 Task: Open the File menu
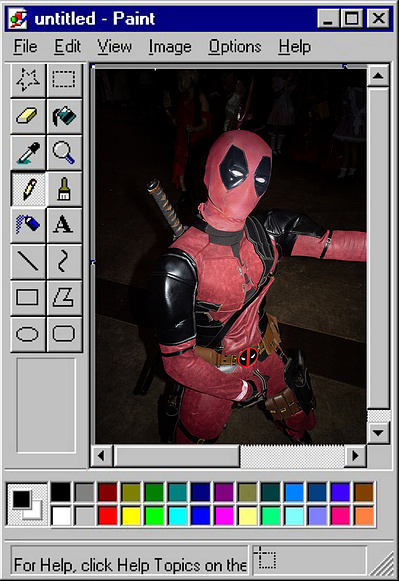pos(26,47)
